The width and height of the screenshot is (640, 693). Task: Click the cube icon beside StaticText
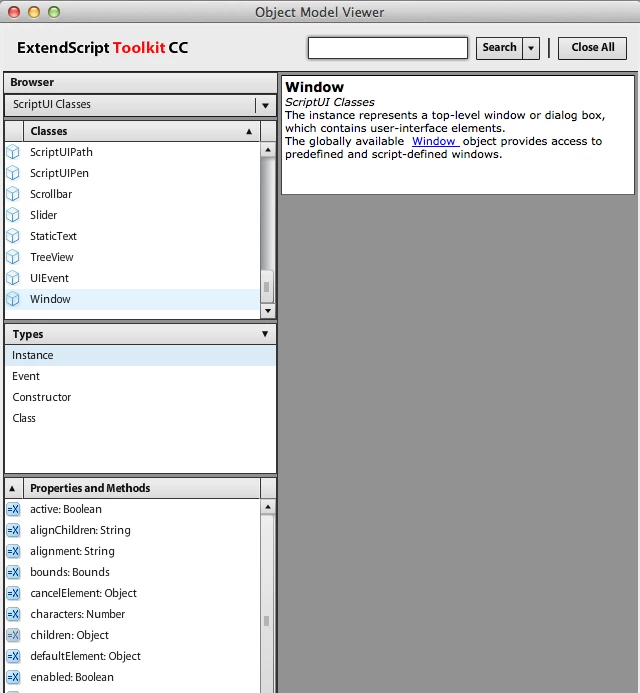[x=13, y=236]
